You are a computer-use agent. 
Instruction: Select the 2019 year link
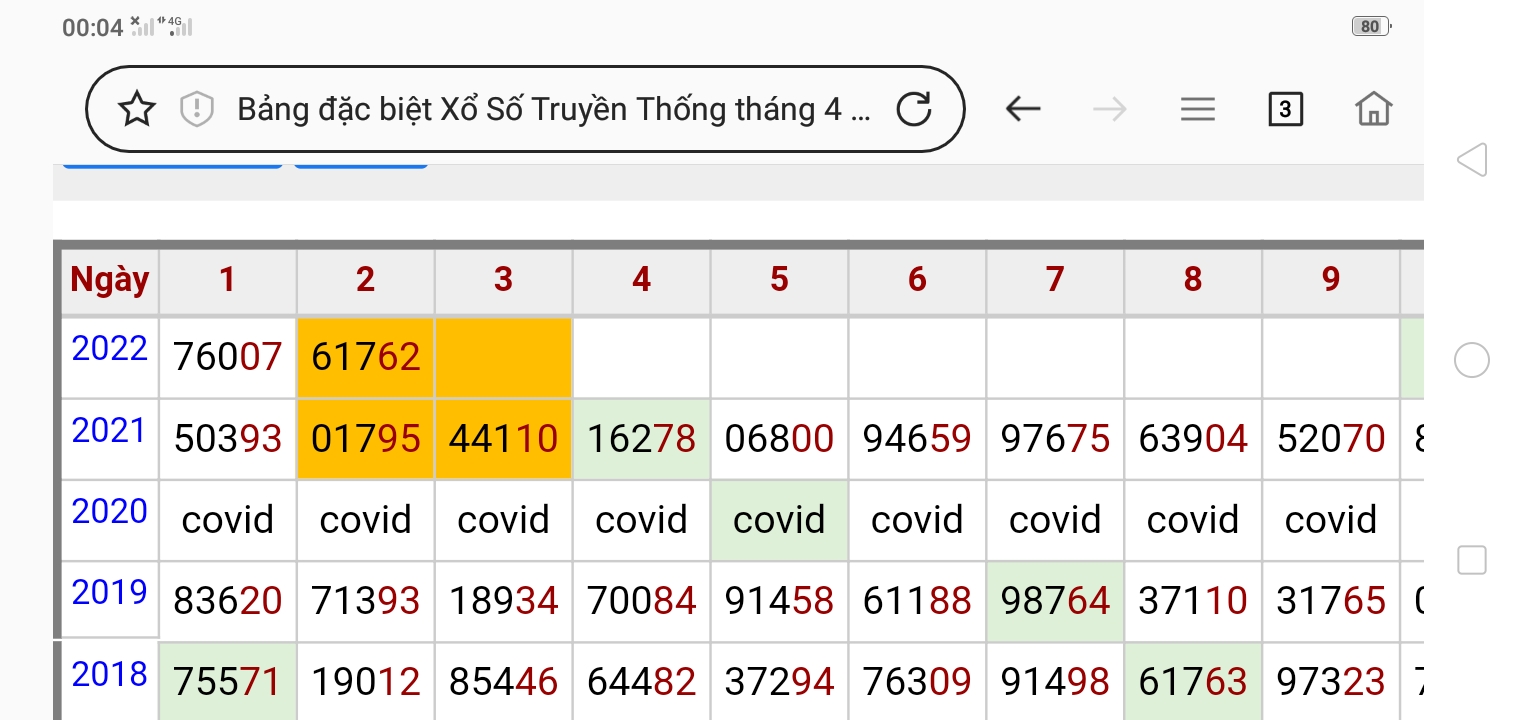click(110, 593)
